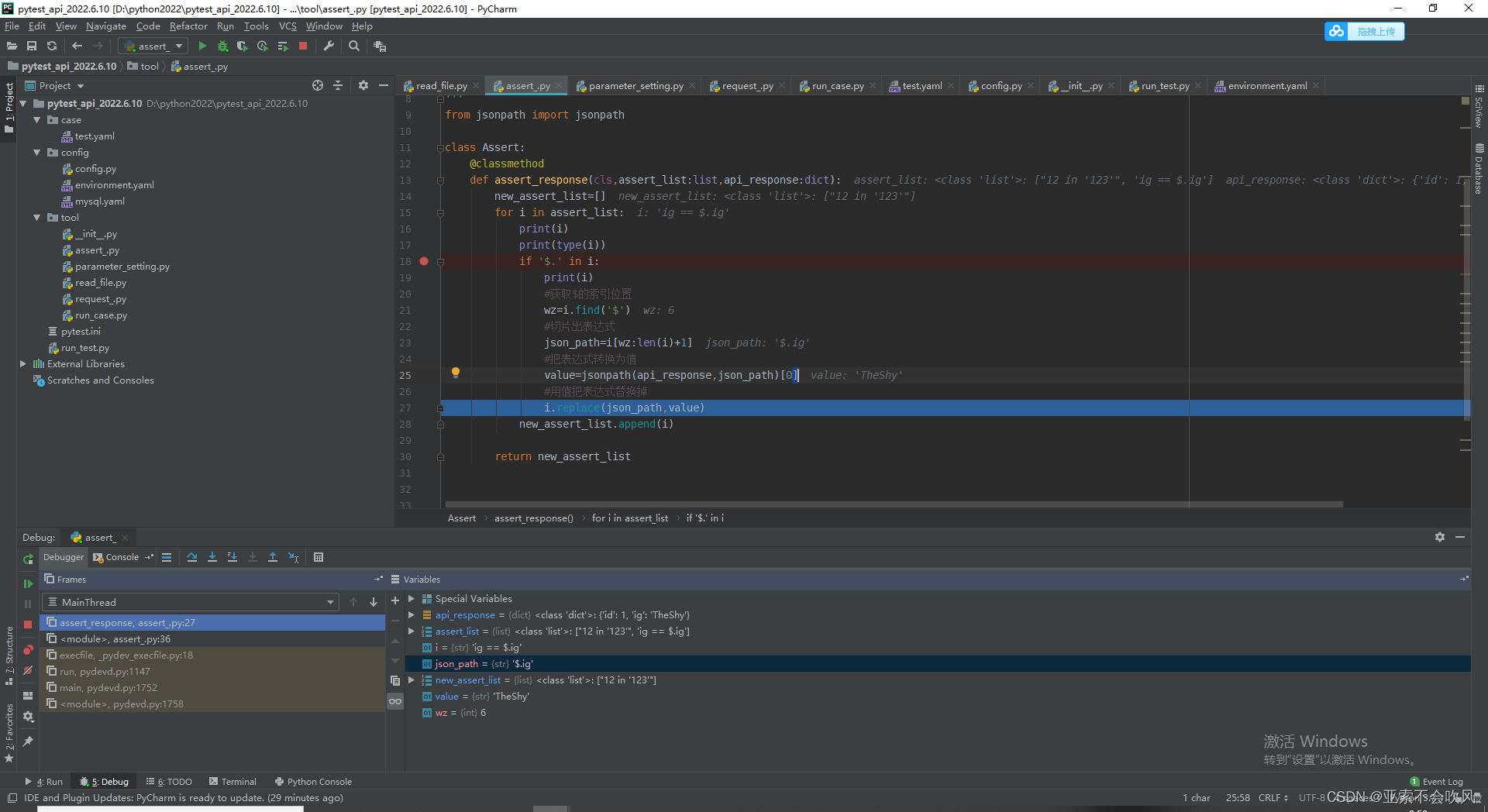This screenshot has width=1488, height=812.
Task: Launch the profiler run icon
Action: tap(263, 46)
